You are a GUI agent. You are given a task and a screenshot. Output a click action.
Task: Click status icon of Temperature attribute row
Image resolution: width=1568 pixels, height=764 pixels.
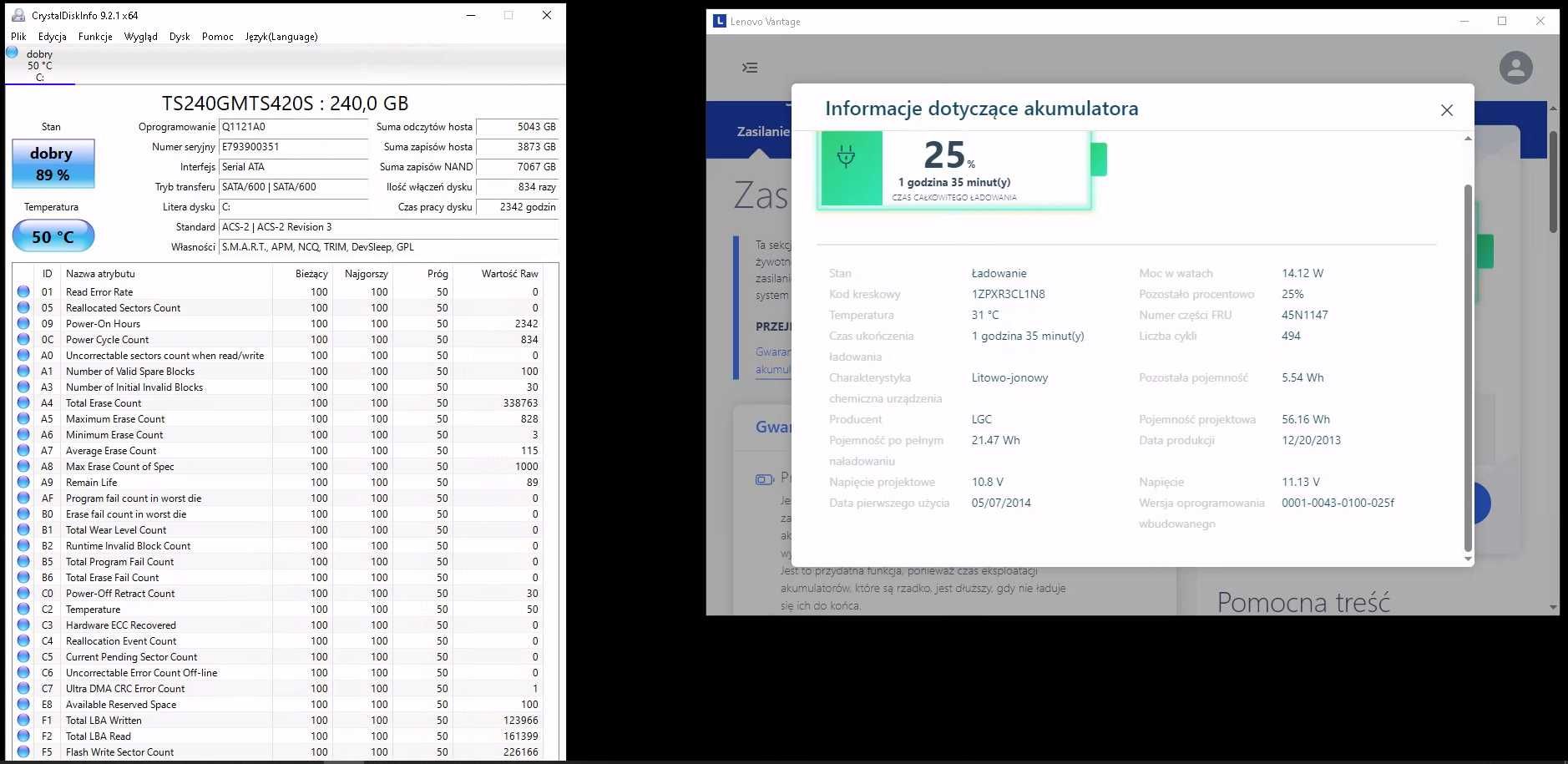[23, 610]
